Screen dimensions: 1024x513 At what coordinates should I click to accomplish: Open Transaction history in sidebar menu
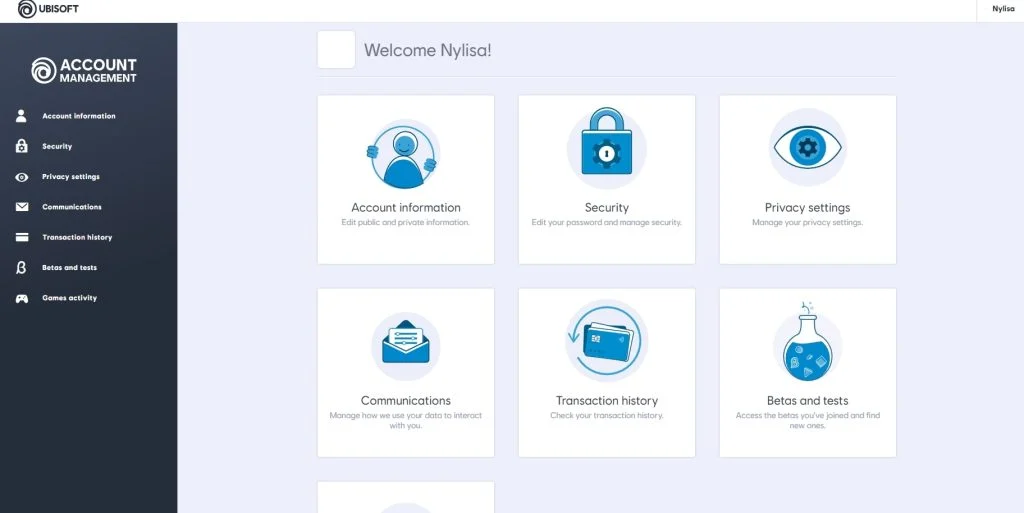77,238
